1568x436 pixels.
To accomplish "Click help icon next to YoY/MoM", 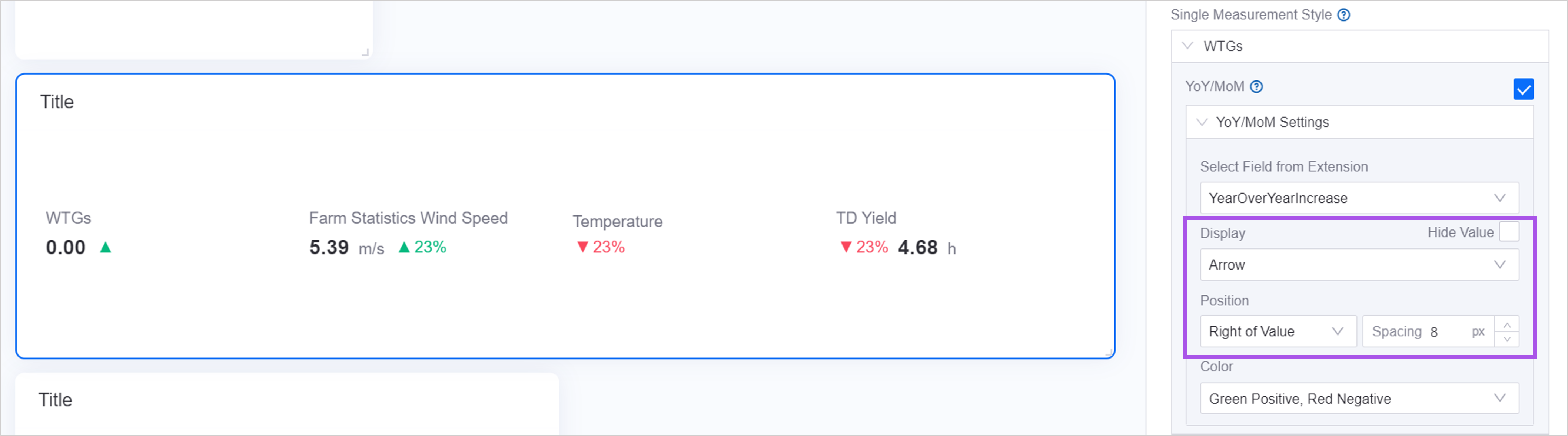I will click(1256, 86).
